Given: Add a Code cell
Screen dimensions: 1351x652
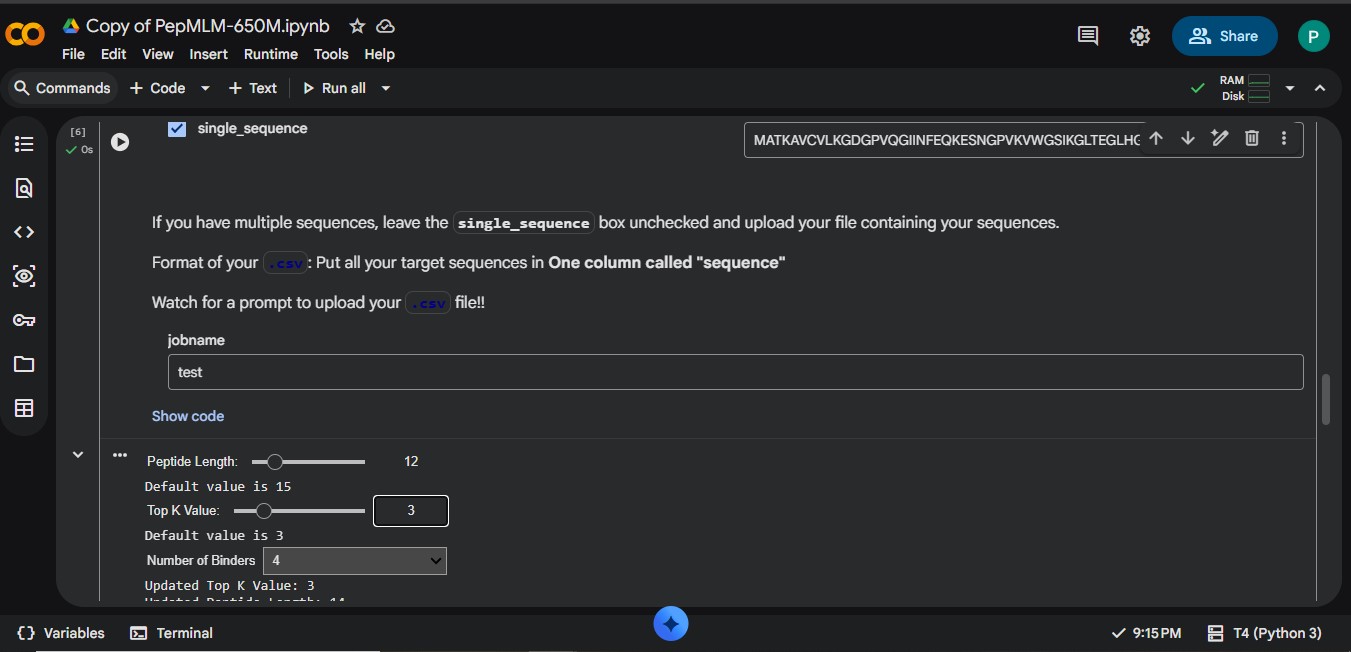Looking at the screenshot, I should pyautogui.click(x=158, y=88).
